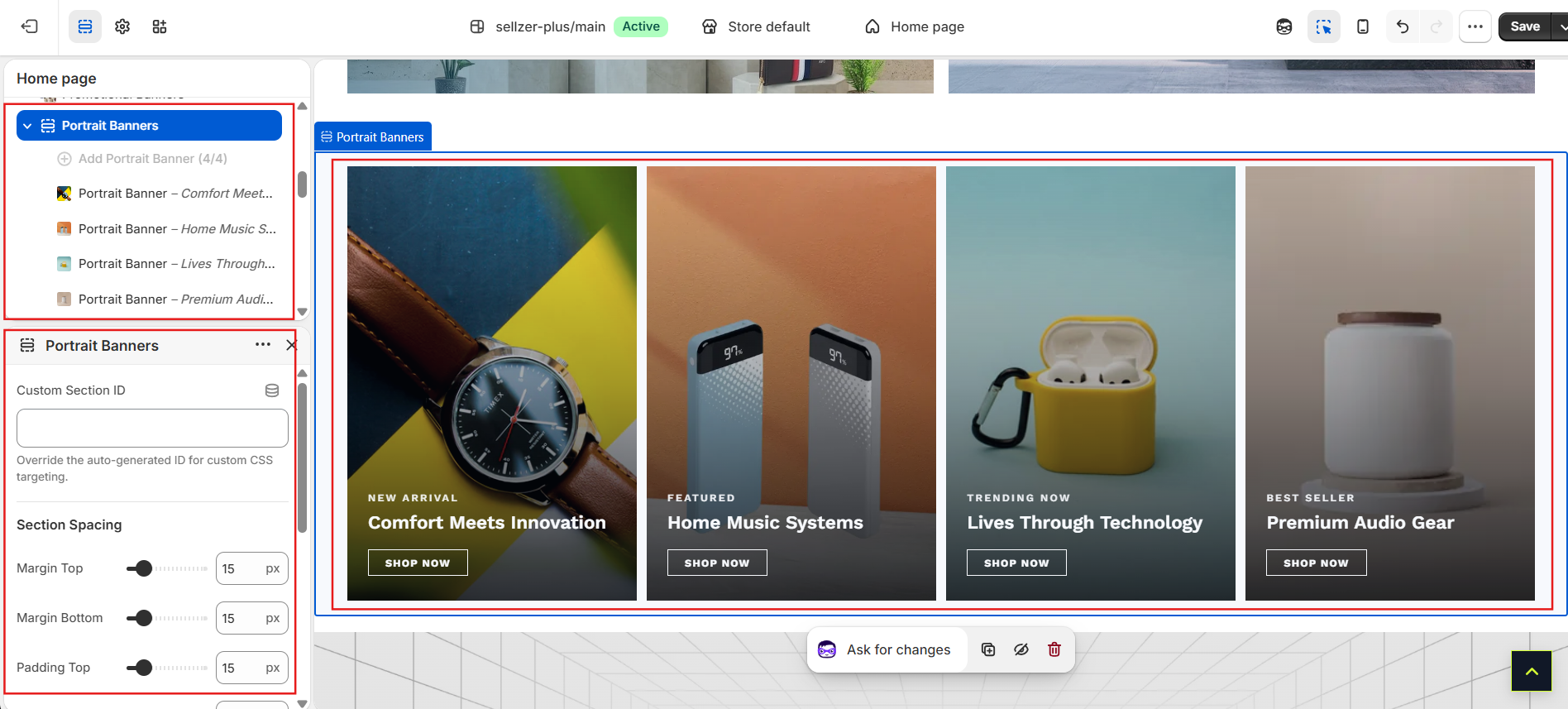Click Shop Now under Home Music Systems
Screen dimensions: 1568x709
717,563
